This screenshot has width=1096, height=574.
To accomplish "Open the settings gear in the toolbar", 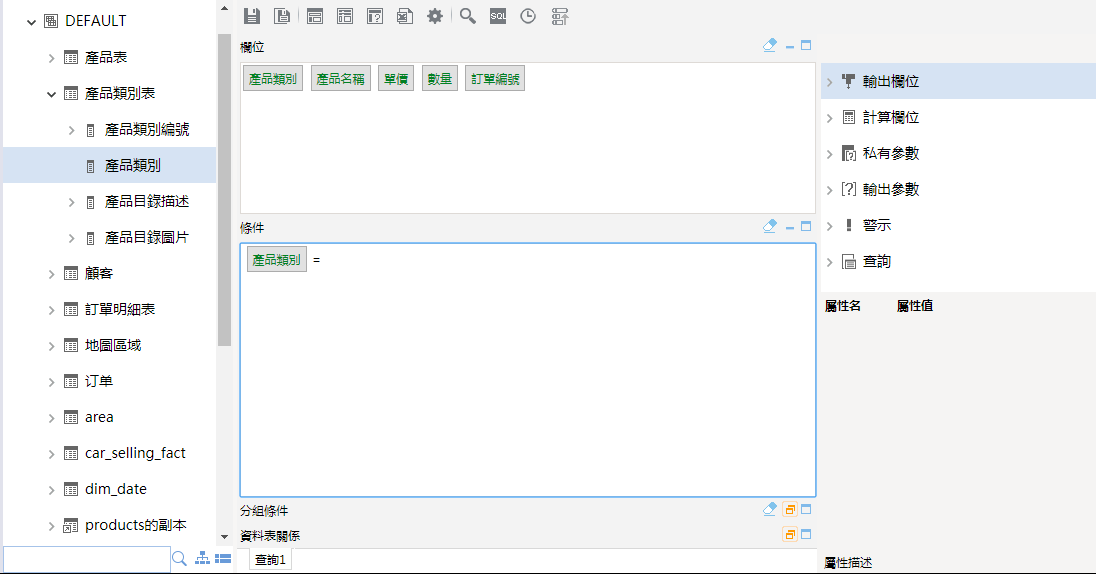I will pyautogui.click(x=435, y=15).
